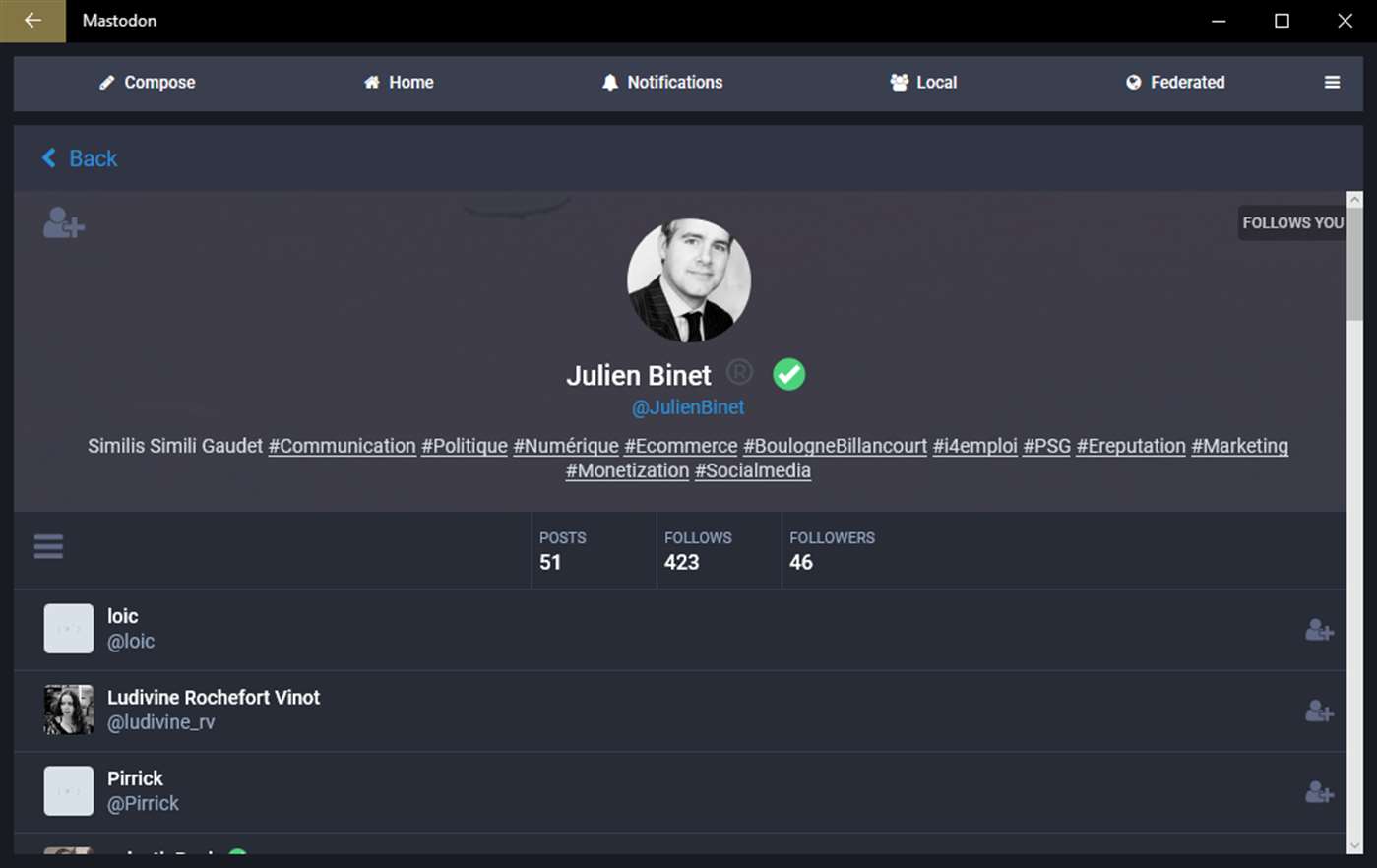This screenshot has width=1377, height=868.
Task: Click Julien Binet's profile avatar
Action: [x=688, y=280]
